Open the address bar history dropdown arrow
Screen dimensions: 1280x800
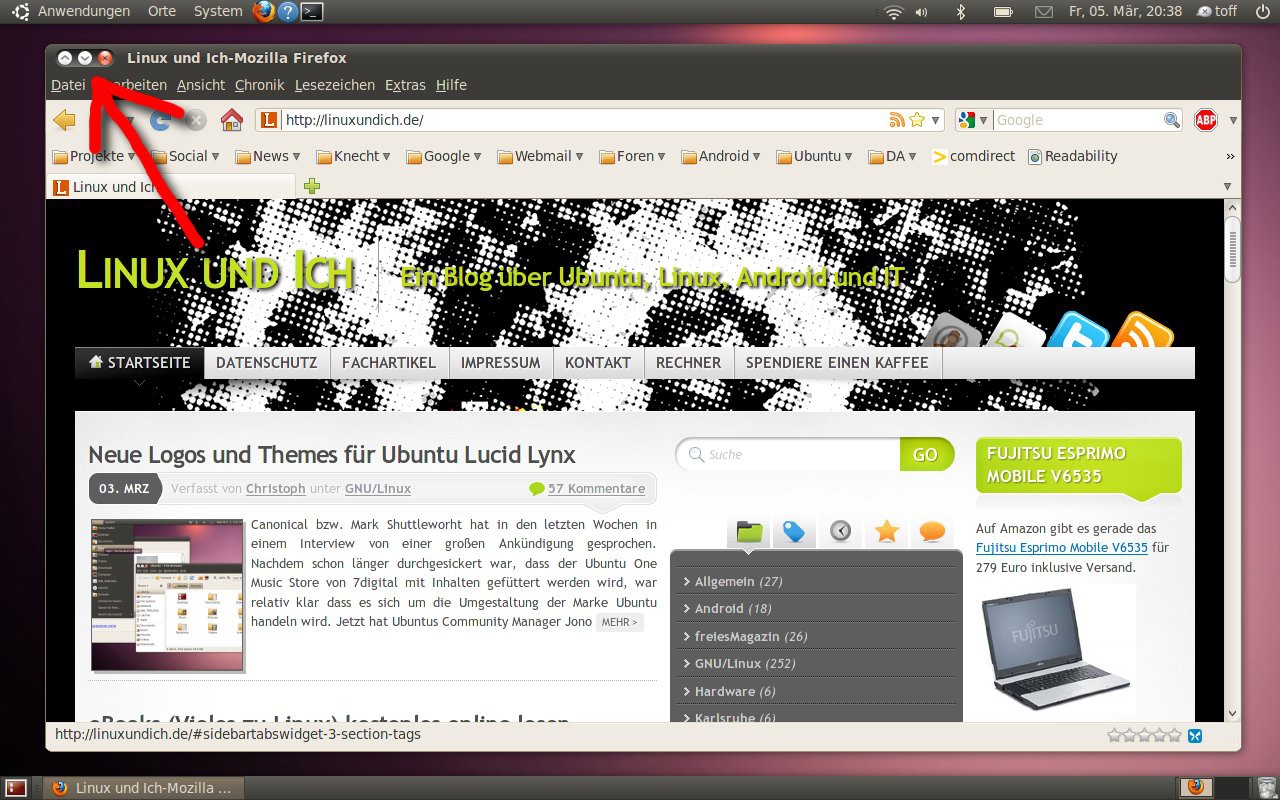click(x=936, y=120)
